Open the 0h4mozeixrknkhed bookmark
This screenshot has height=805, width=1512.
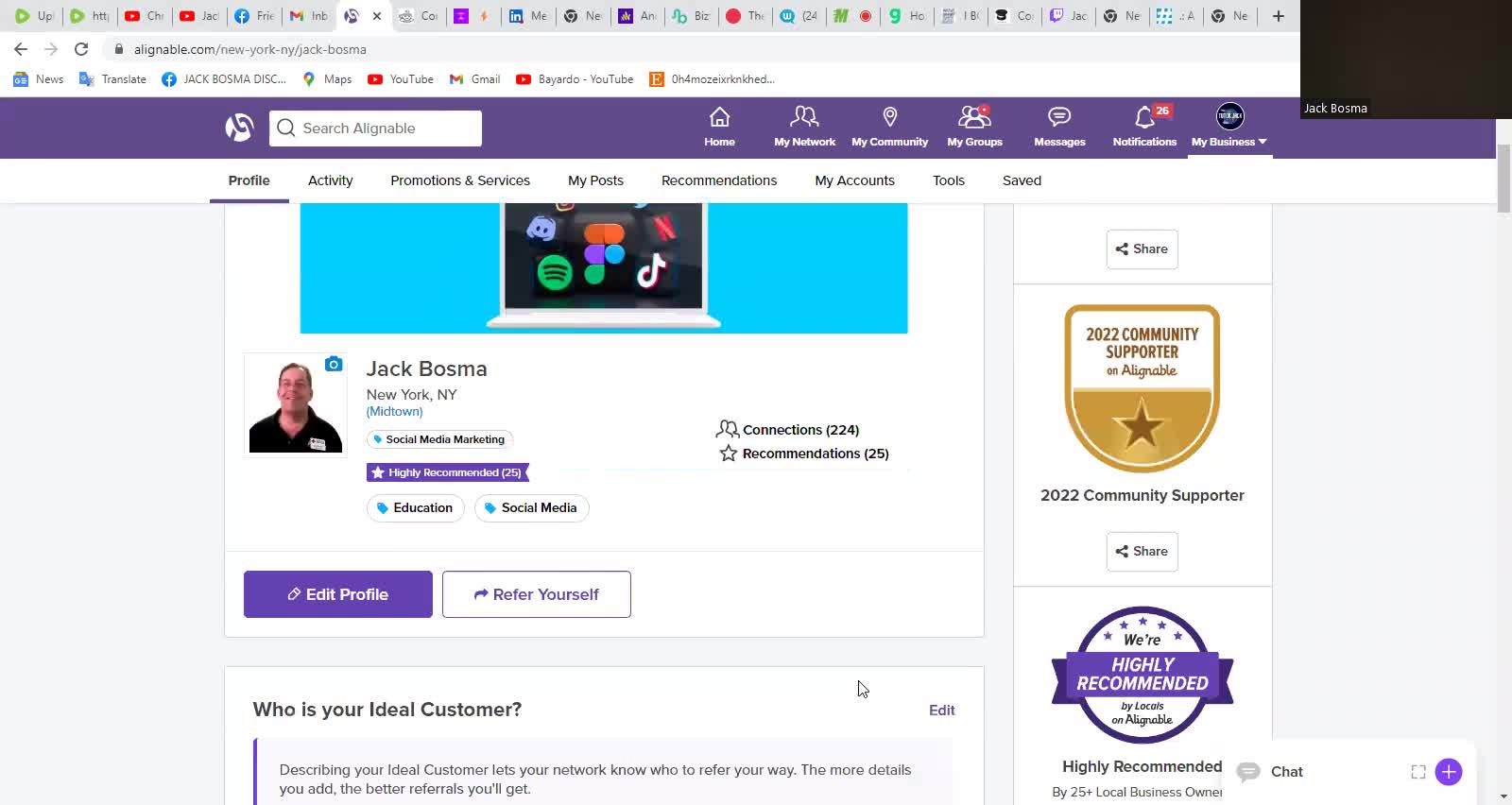coord(713,79)
